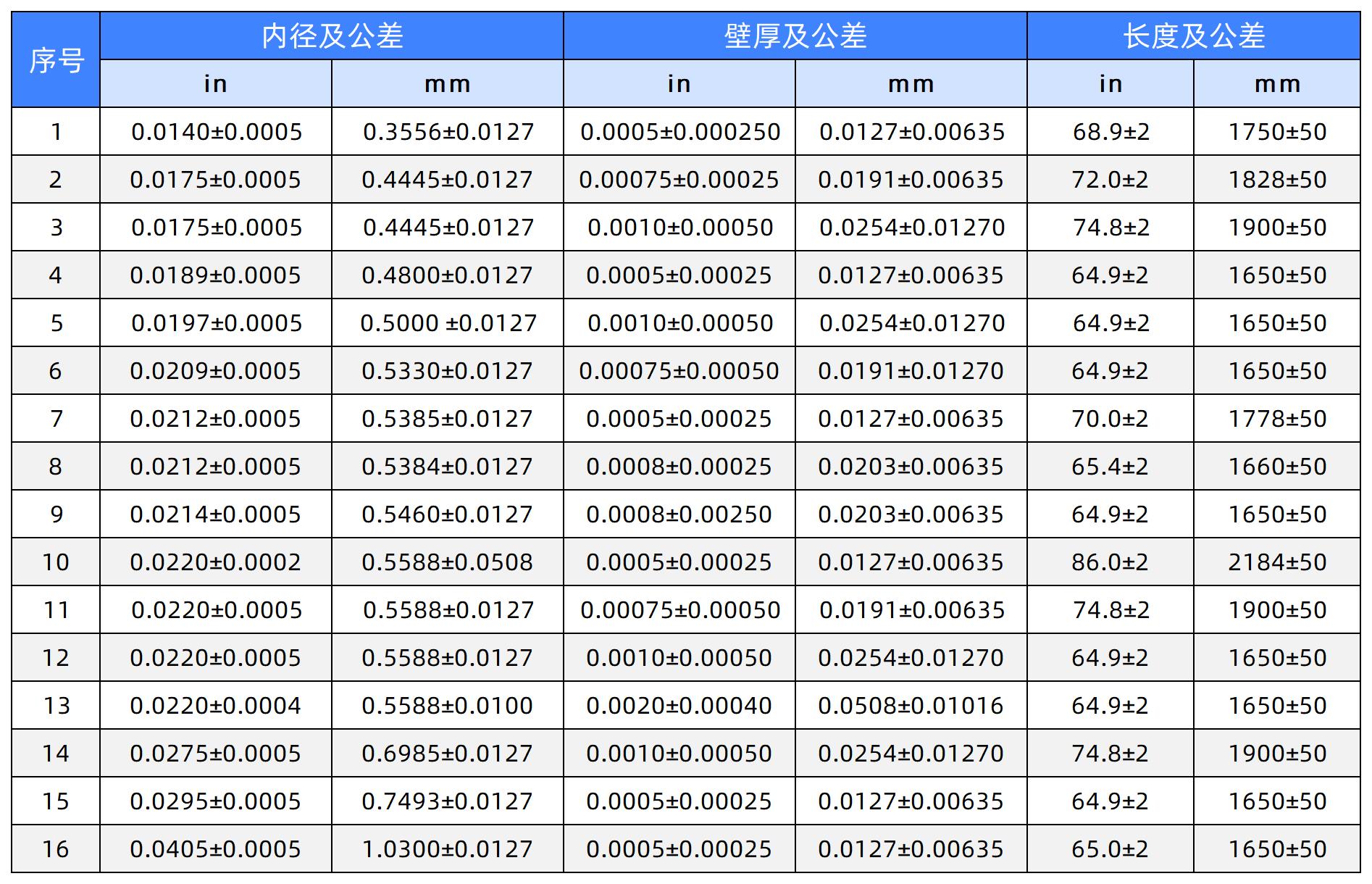The image size is (1372, 884).
Task: Select length cell 1750±50
Action: (x=1277, y=131)
